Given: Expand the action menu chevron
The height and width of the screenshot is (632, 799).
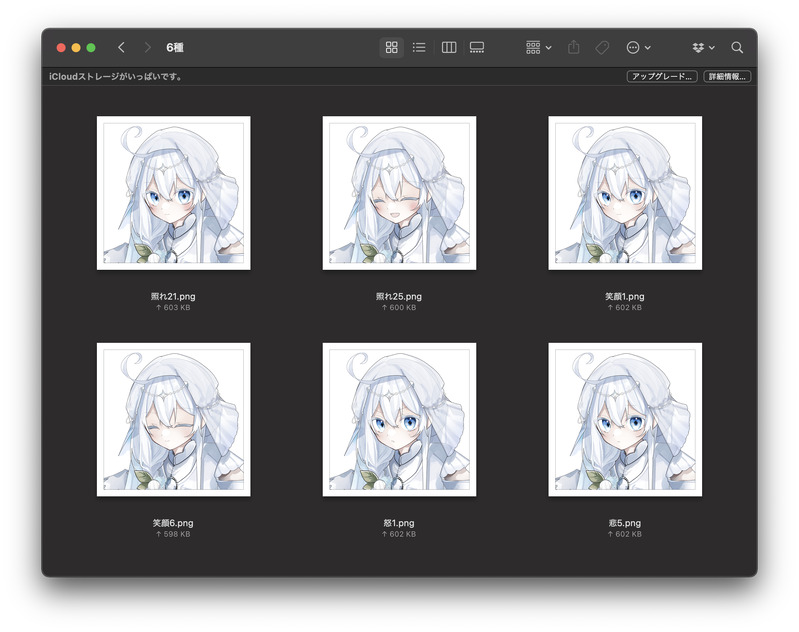Looking at the screenshot, I should coord(648,48).
